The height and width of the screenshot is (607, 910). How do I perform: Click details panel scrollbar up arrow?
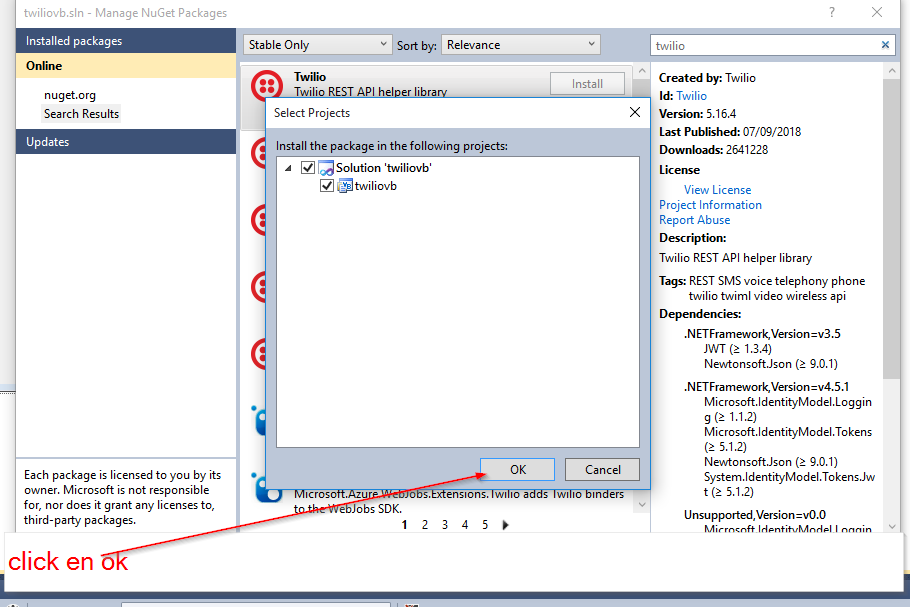(891, 71)
